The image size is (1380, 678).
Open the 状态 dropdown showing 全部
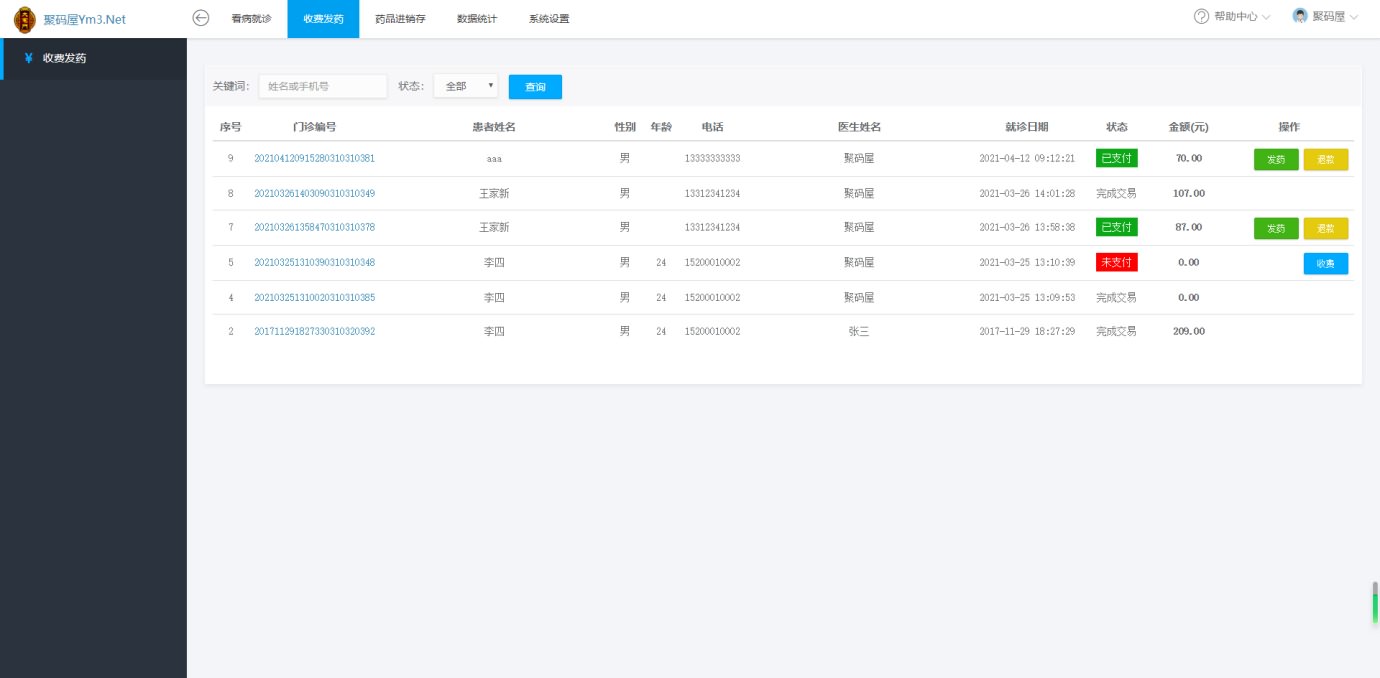[x=465, y=87]
